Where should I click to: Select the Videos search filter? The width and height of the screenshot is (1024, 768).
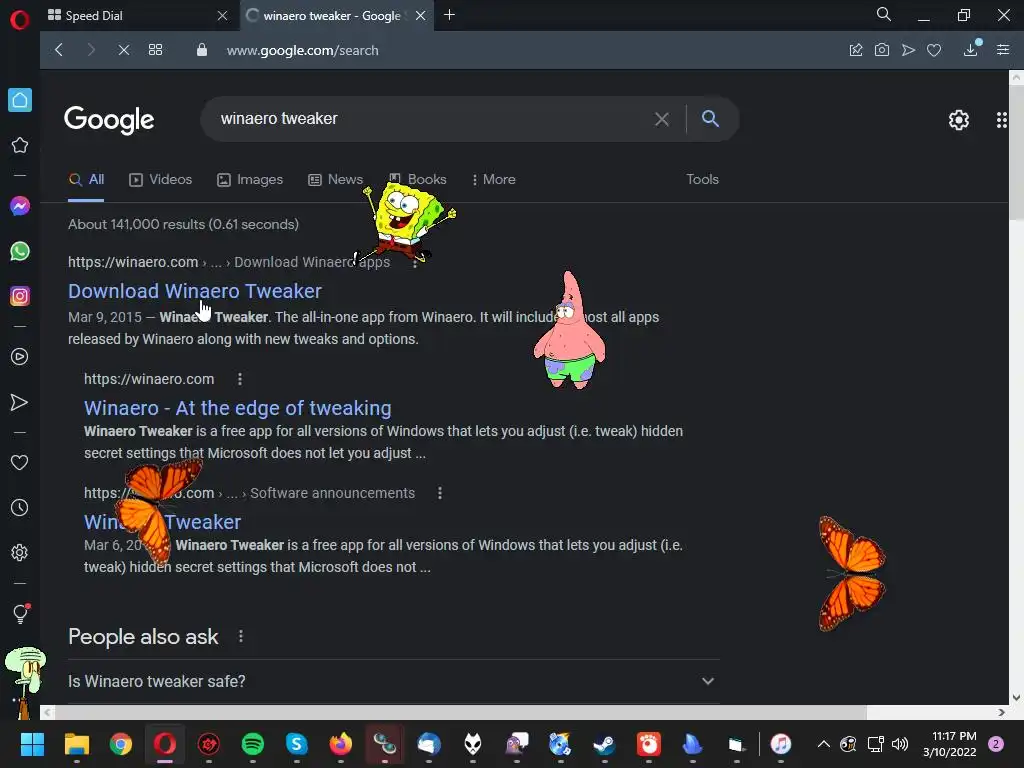click(x=161, y=180)
